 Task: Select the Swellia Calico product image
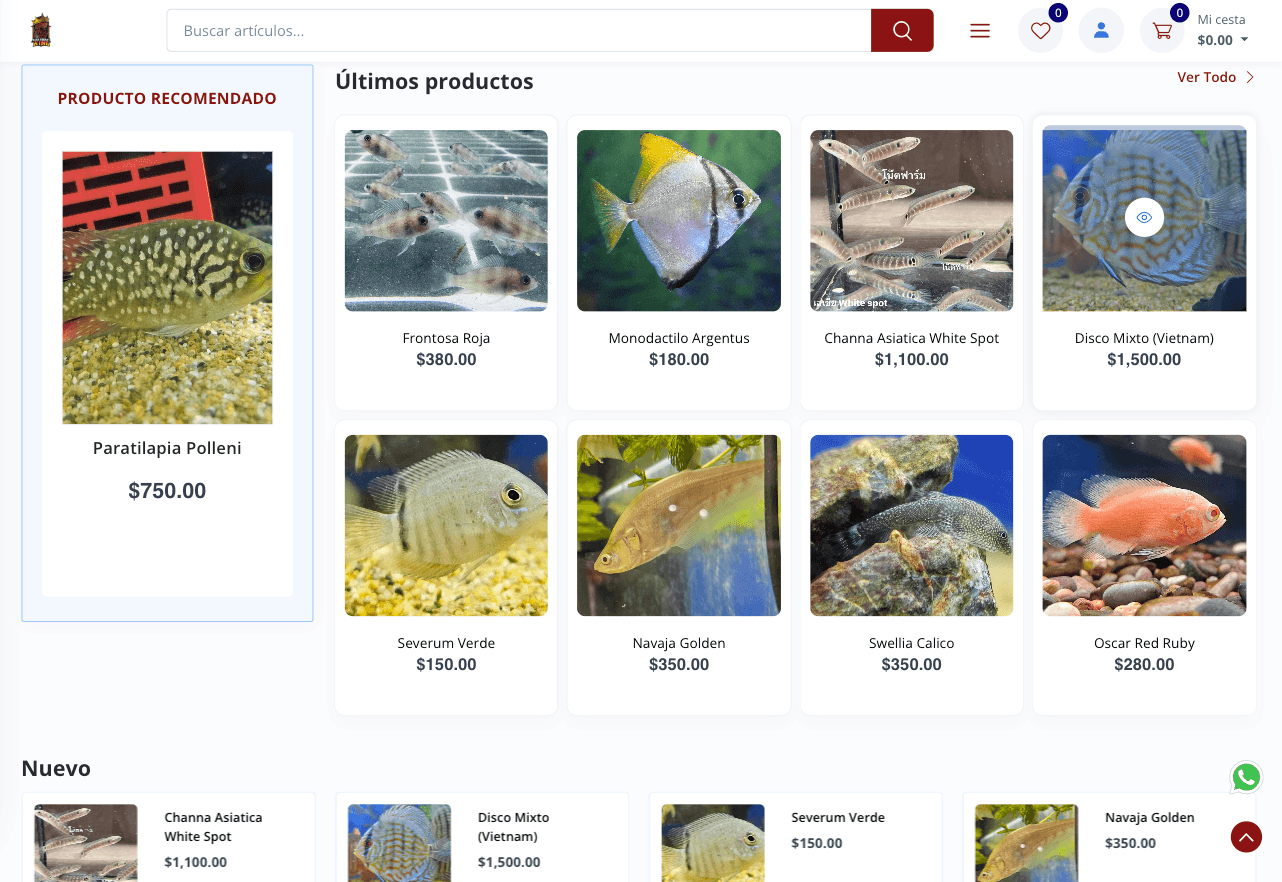pyautogui.click(x=911, y=525)
